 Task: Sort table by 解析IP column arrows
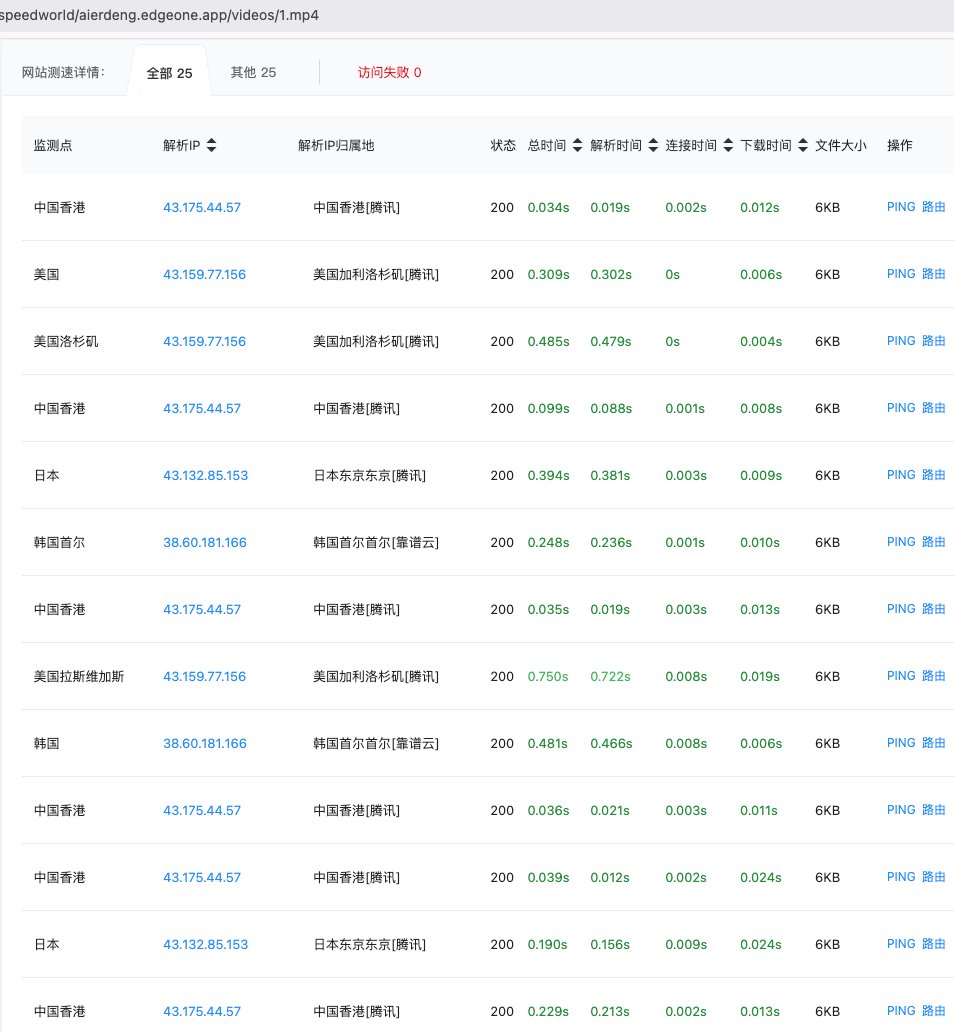click(x=211, y=145)
